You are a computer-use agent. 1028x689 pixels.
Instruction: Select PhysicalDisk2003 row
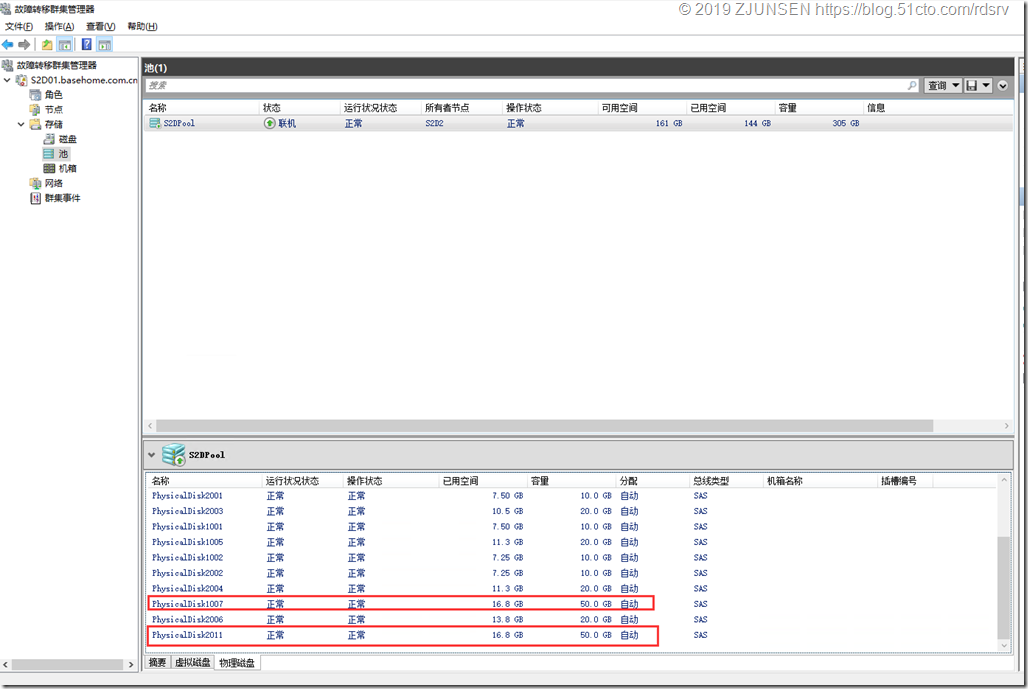[570, 511]
